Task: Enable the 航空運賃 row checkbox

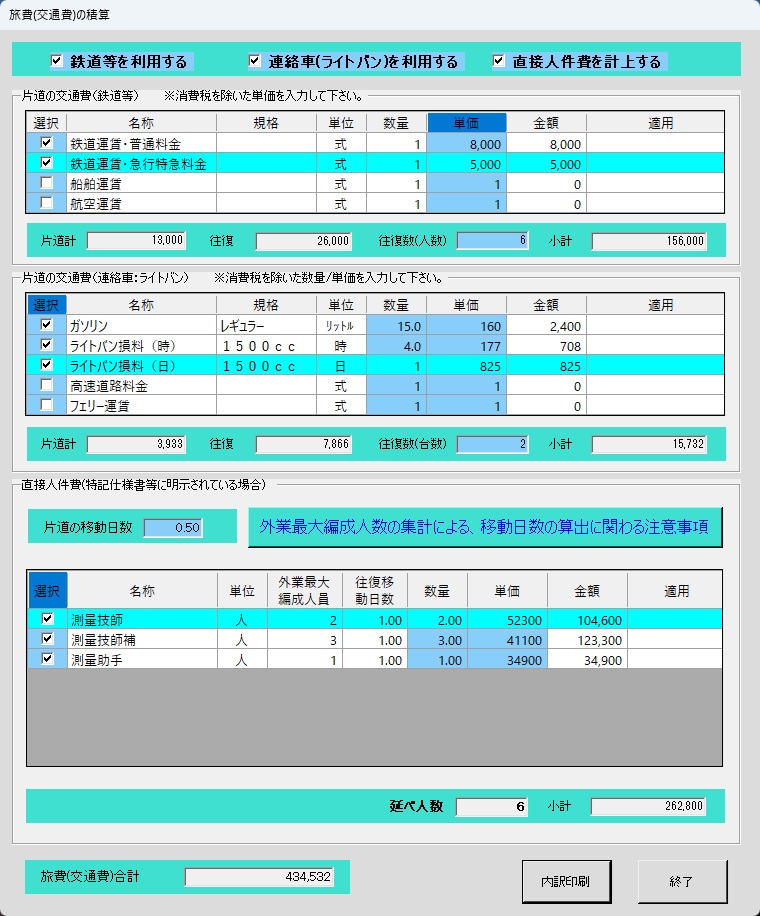Action: tap(46, 203)
